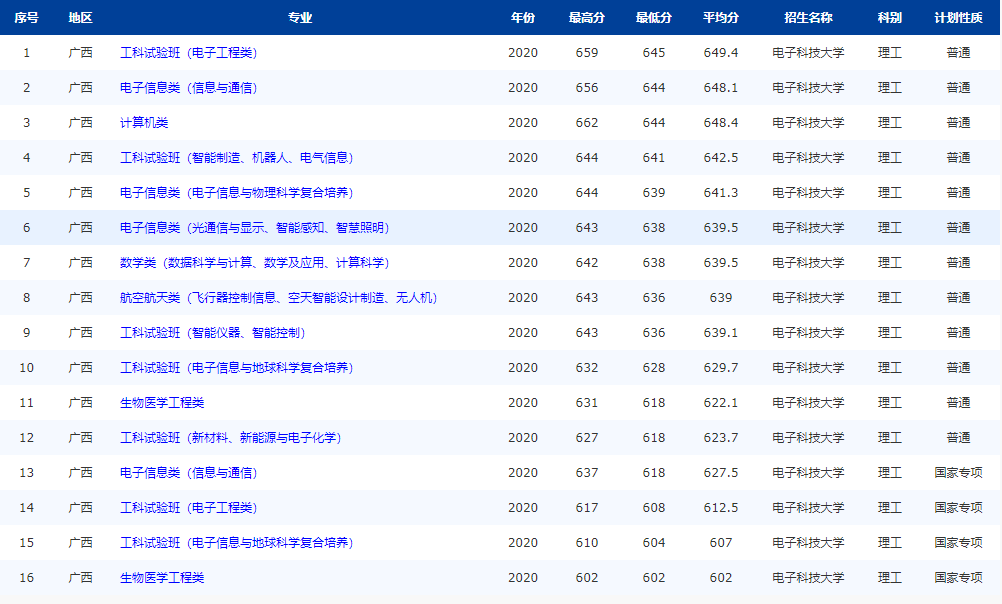Select the 序号 column header cell
Image resolution: width=1002 pixels, height=604 pixels.
tap(25, 17)
